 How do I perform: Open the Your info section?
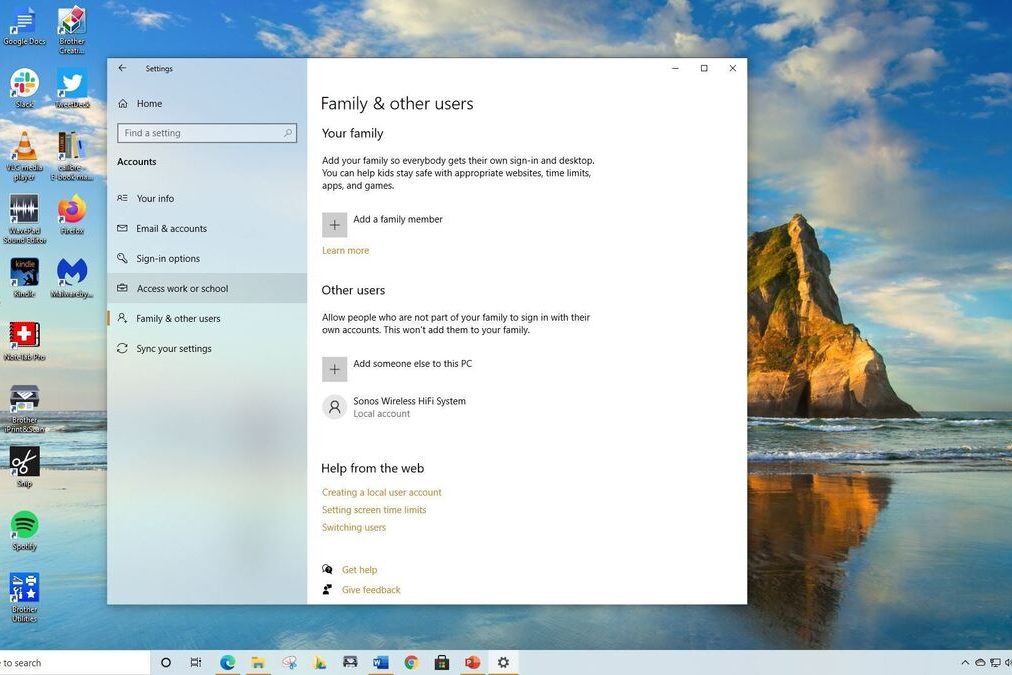[x=155, y=199]
